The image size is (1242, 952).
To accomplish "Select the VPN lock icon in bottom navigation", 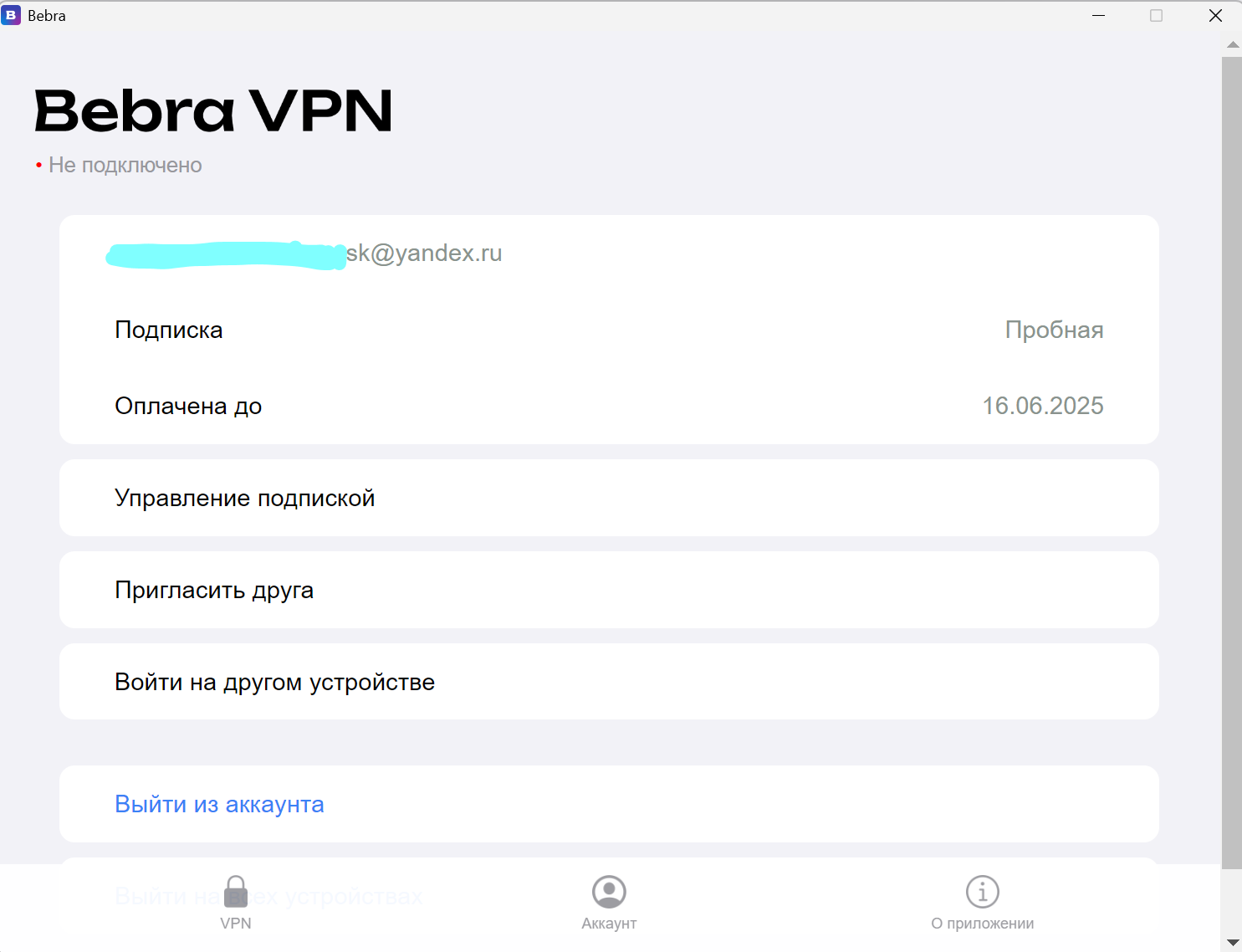I will [235, 891].
